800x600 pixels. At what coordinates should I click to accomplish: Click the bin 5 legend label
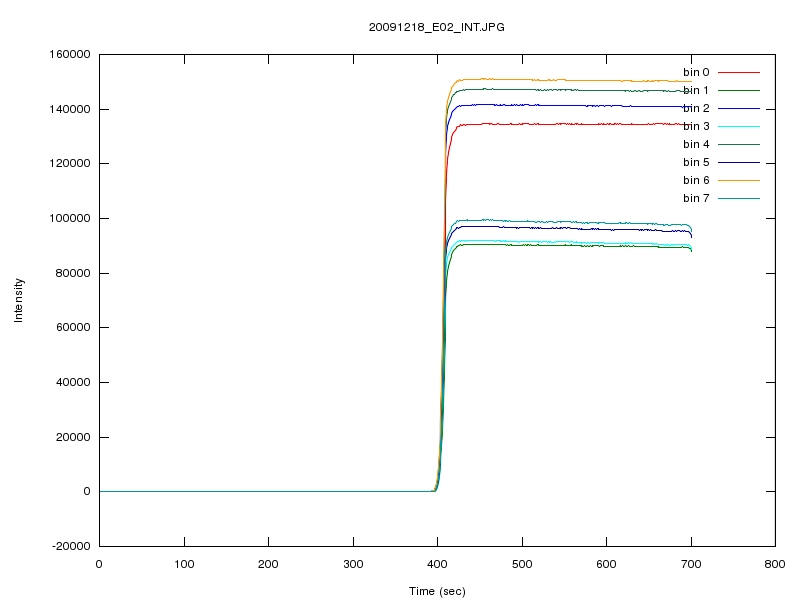coord(696,162)
